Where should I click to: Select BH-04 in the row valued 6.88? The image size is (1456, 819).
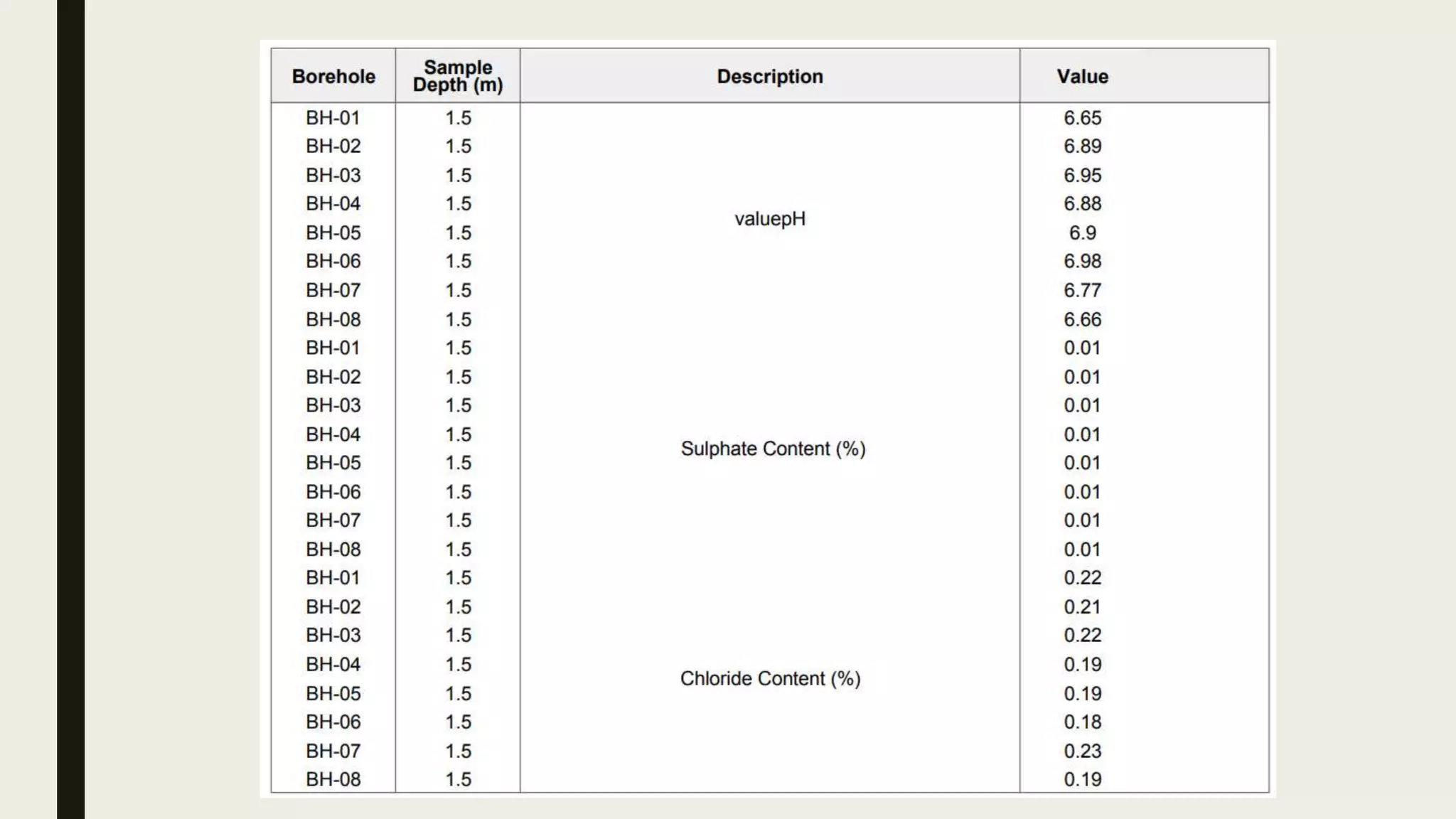pos(333,203)
